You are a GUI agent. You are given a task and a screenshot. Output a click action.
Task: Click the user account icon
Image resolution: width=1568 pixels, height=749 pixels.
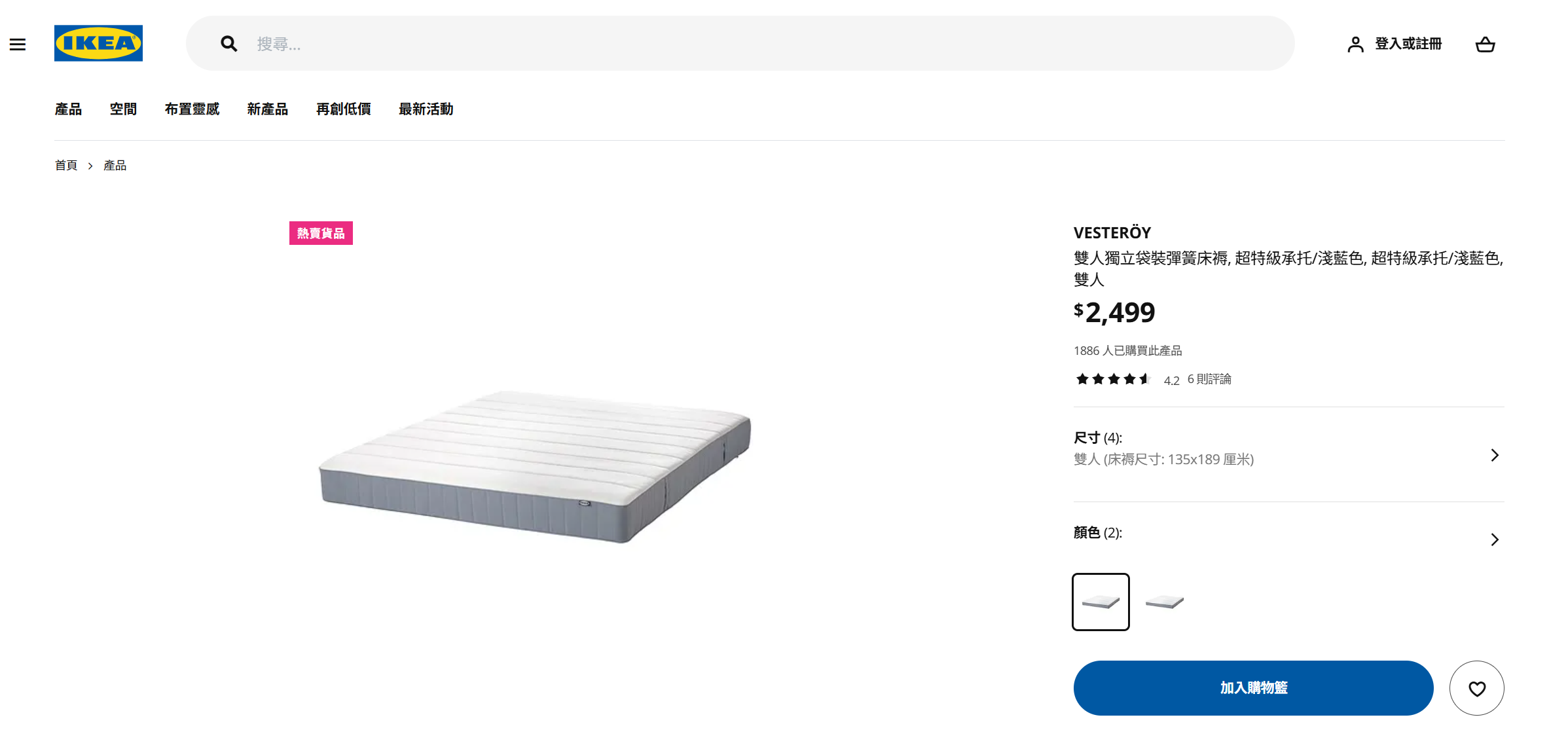click(1355, 45)
